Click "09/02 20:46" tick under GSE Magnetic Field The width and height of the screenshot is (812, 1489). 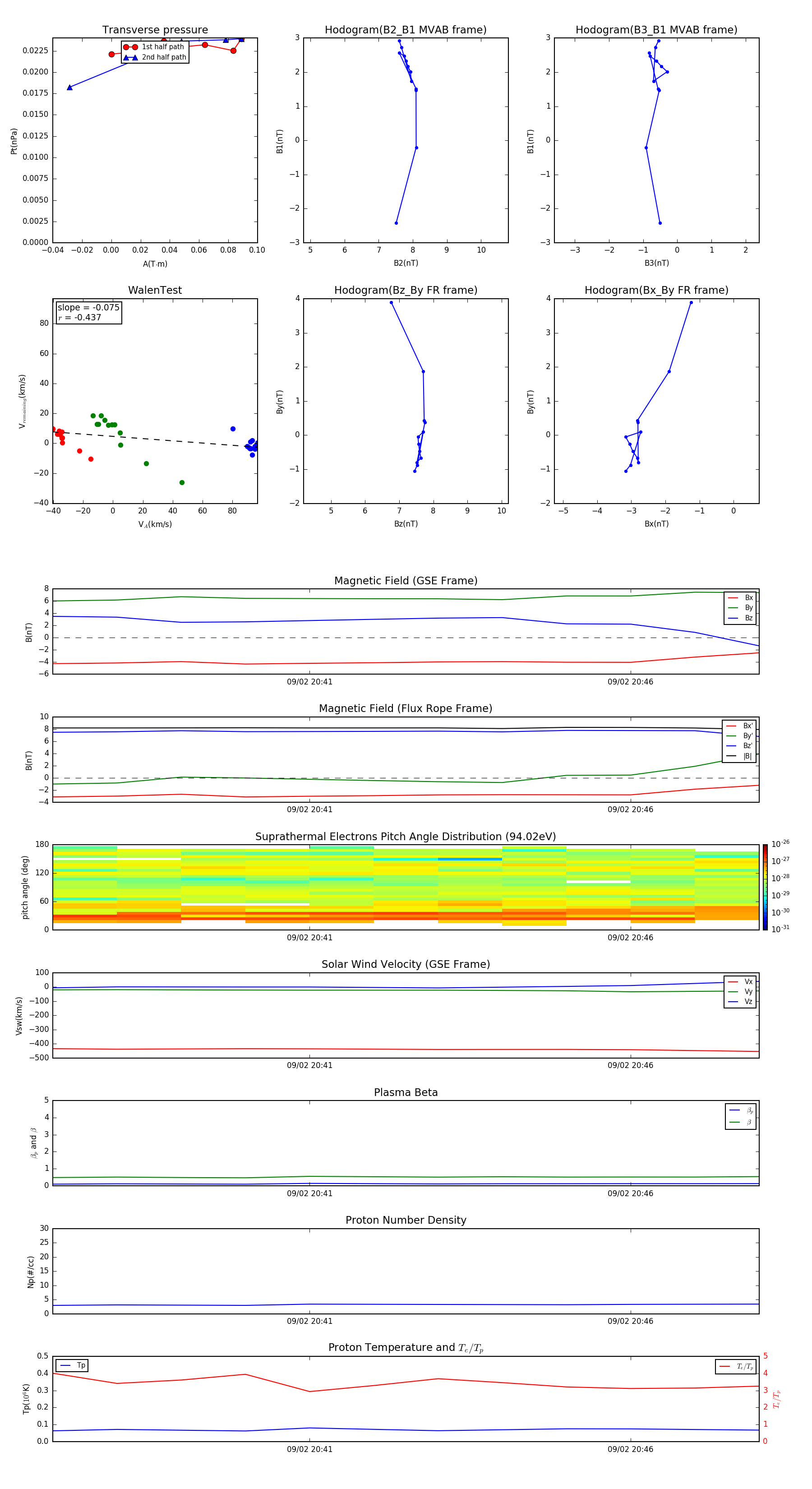pyautogui.click(x=631, y=682)
